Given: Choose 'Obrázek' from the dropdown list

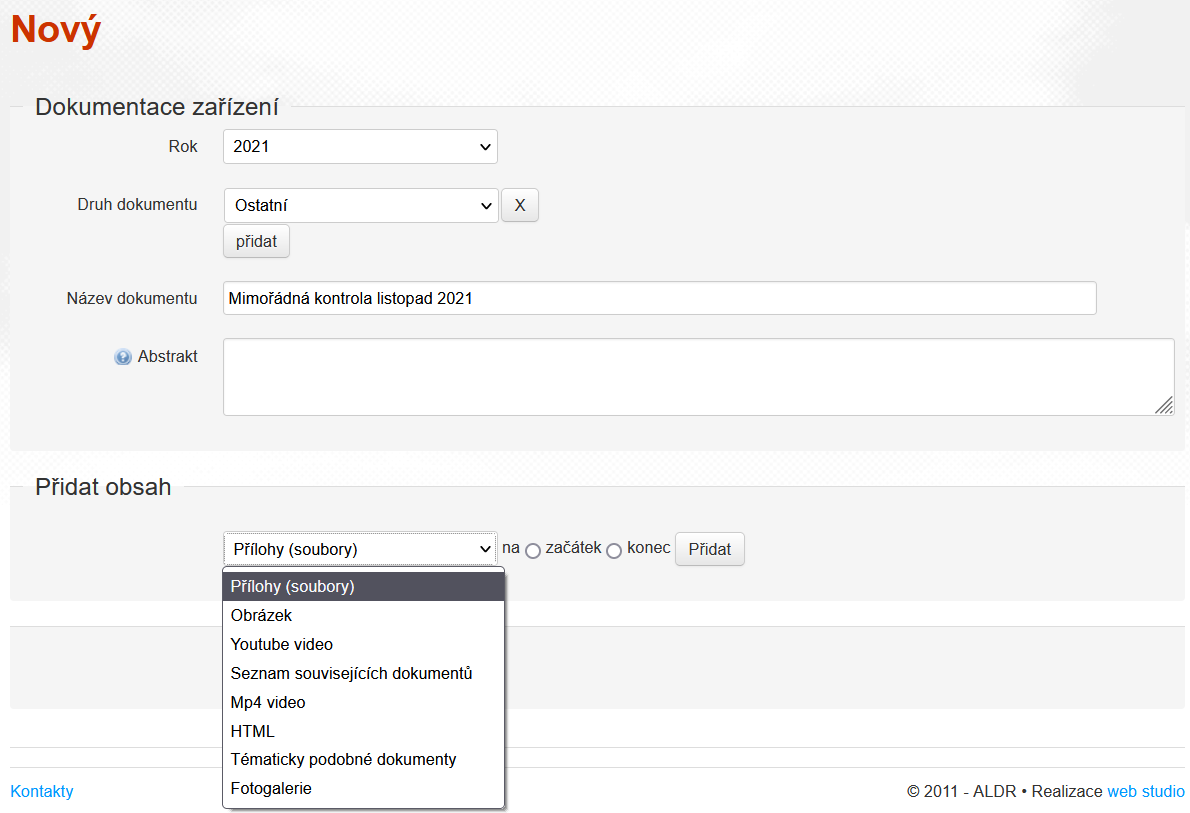Looking at the screenshot, I should 262,616.
